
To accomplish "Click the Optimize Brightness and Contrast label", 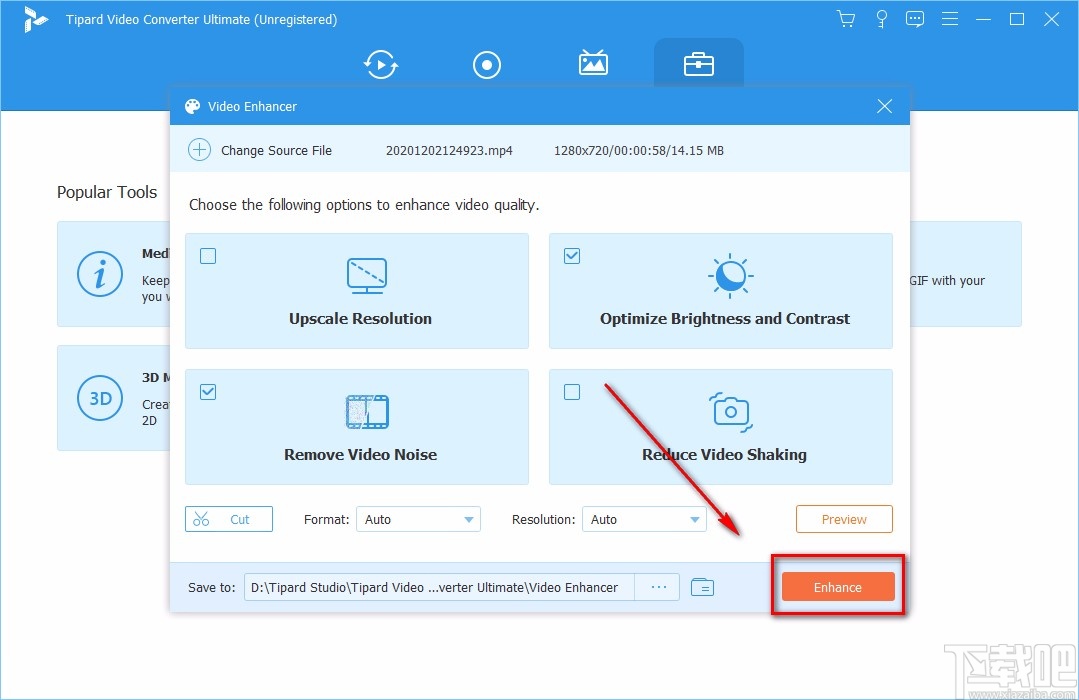I will [725, 319].
